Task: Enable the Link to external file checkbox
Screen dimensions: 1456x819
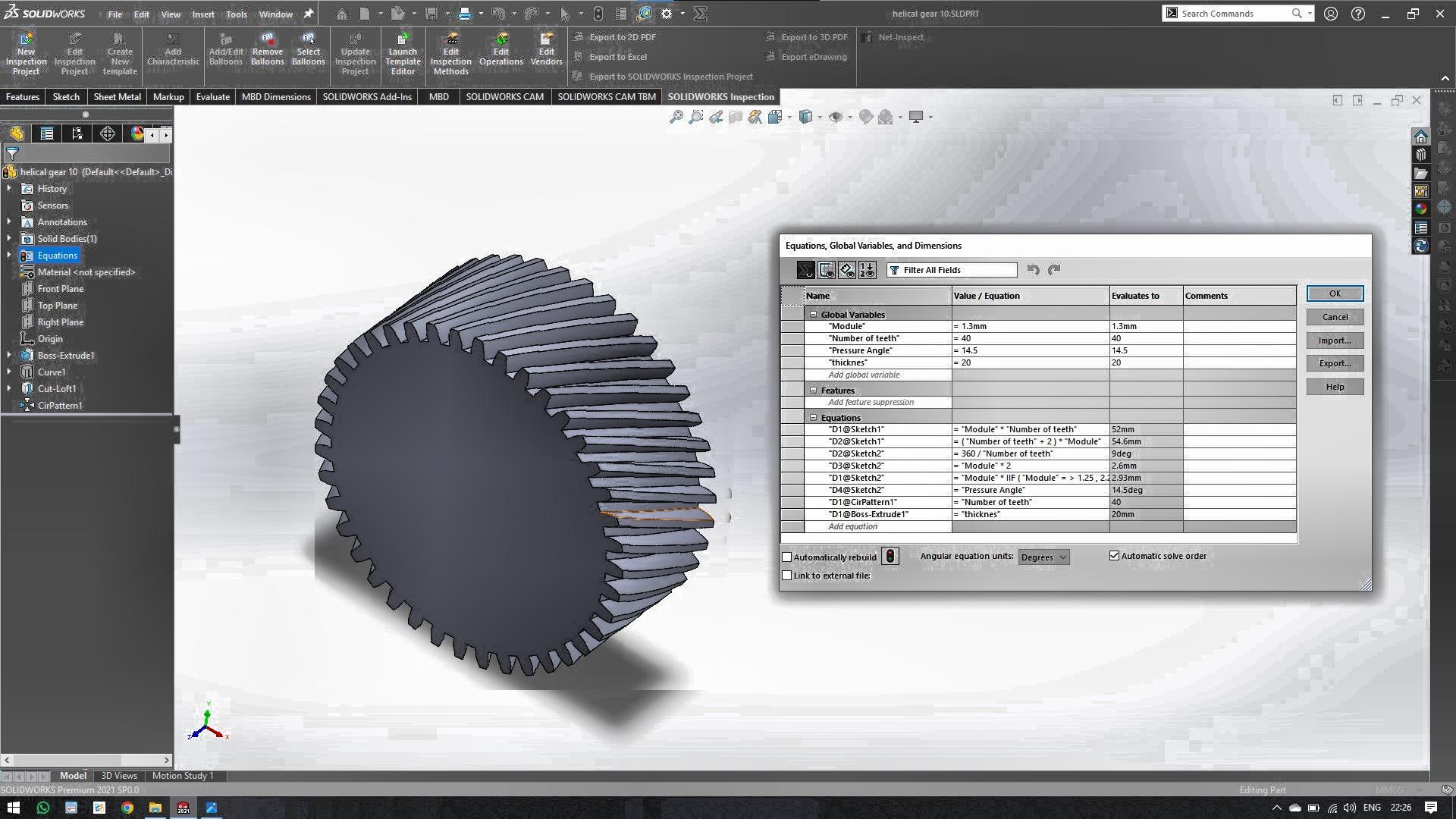Action: click(787, 575)
